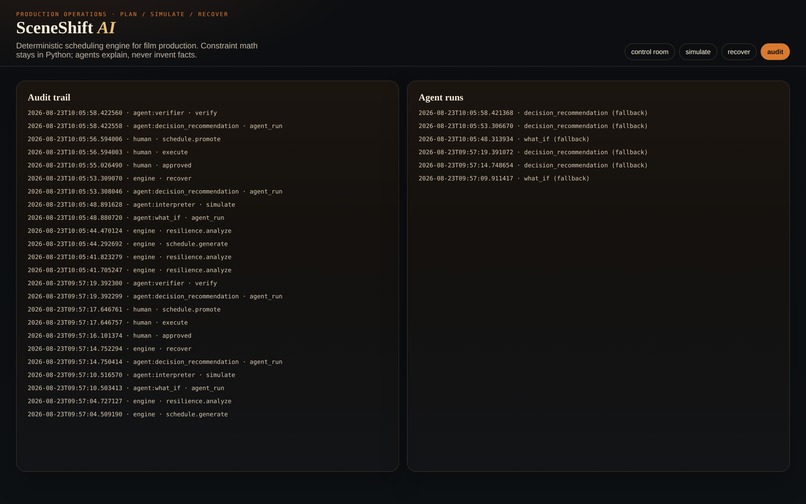Select audit entry 10:05:48.891628 agent:interpreter simulate
Viewport: 806px width, 504px height.
point(132,205)
